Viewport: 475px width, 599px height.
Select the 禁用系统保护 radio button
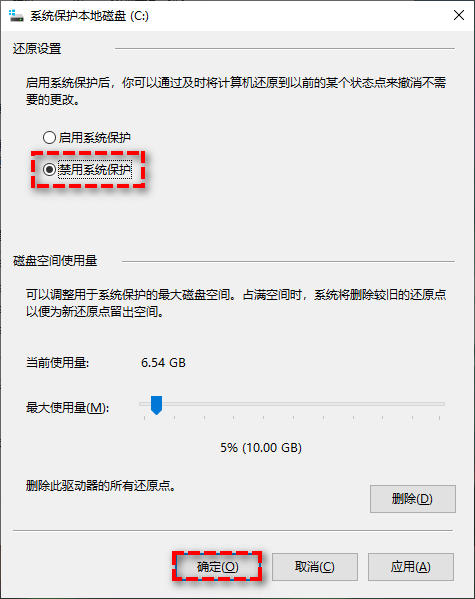click(x=49, y=169)
